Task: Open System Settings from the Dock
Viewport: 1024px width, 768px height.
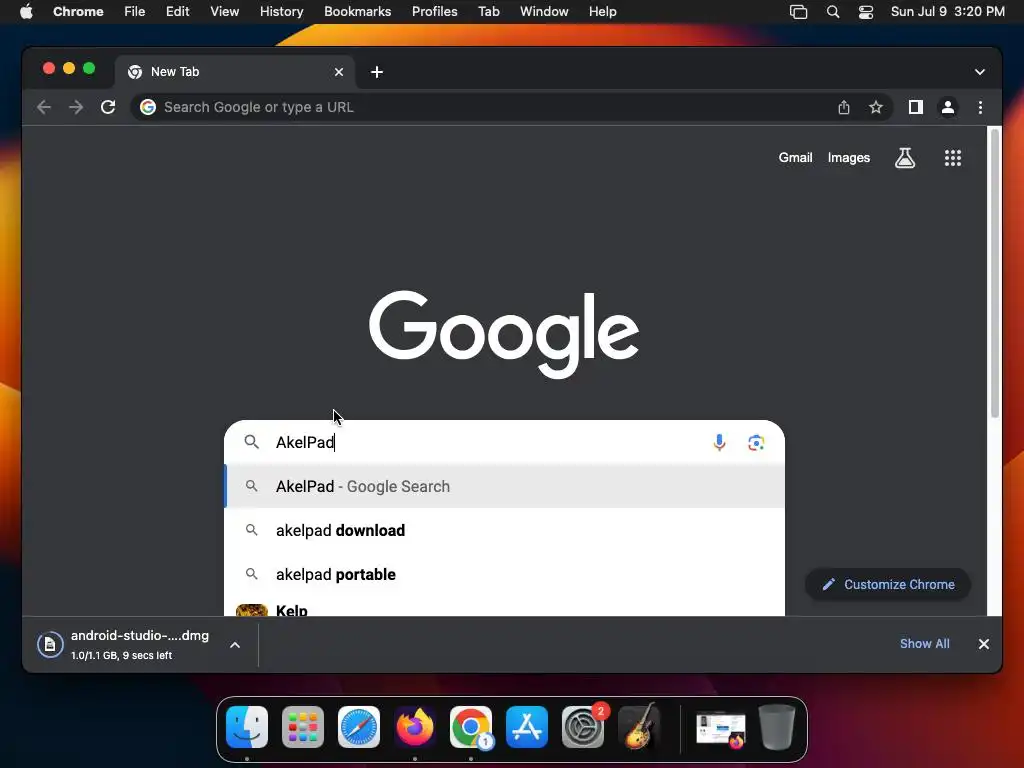Action: pos(583,727)
